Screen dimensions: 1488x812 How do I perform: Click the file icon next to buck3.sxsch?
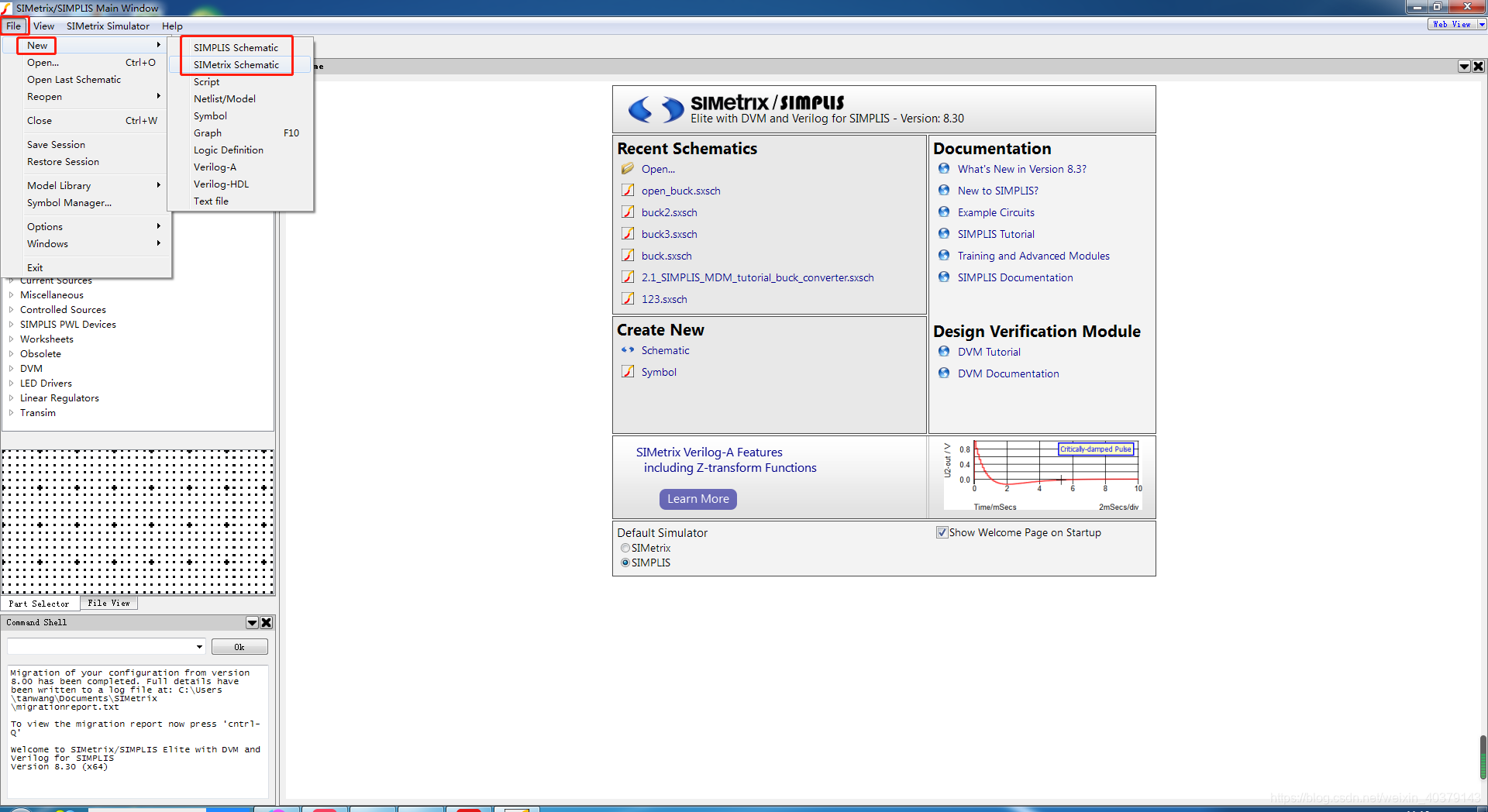pyautogui.click(x=628, y=234)
